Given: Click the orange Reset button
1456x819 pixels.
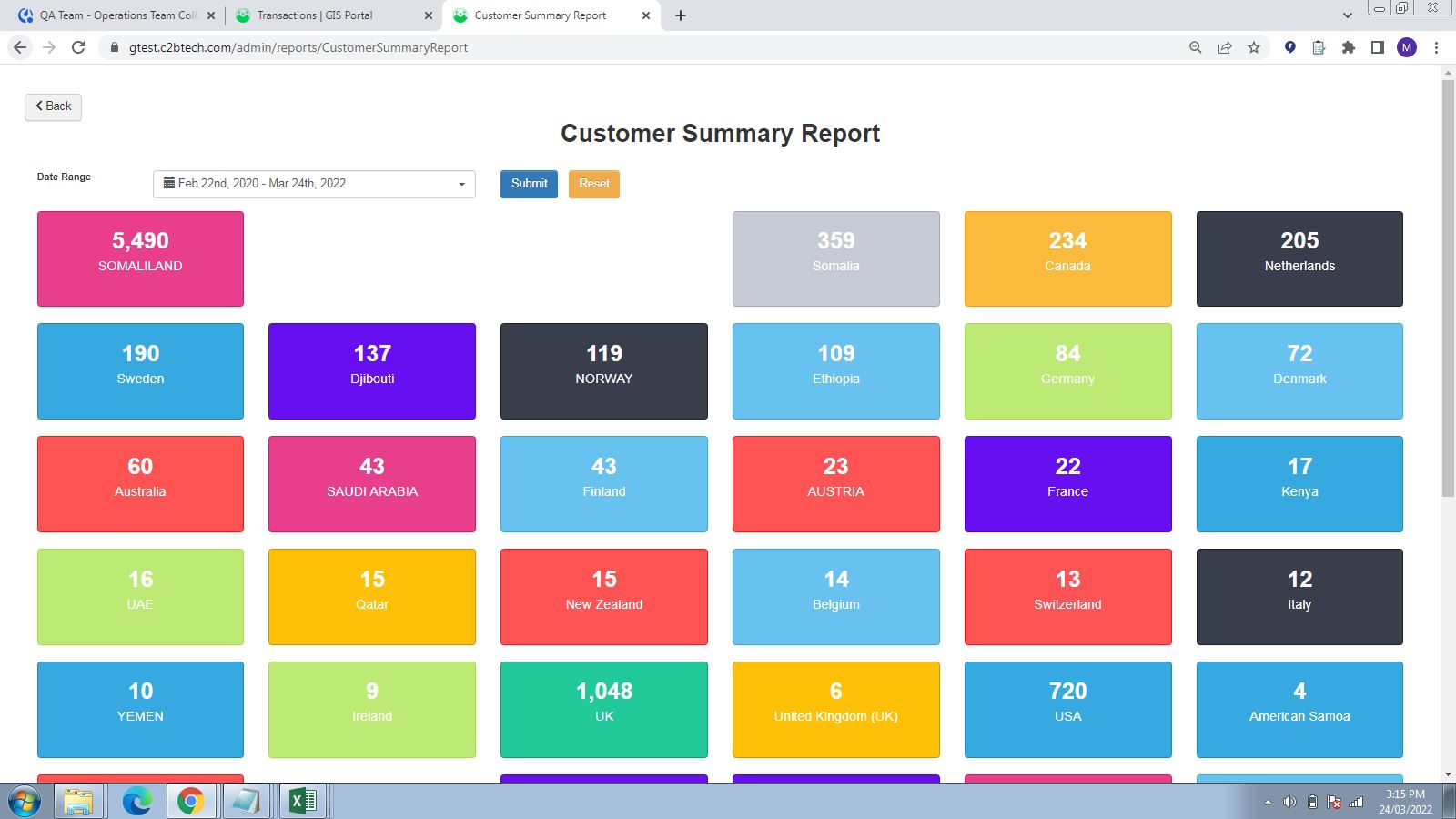Looking at the screenshot, I should pos(594,184).
